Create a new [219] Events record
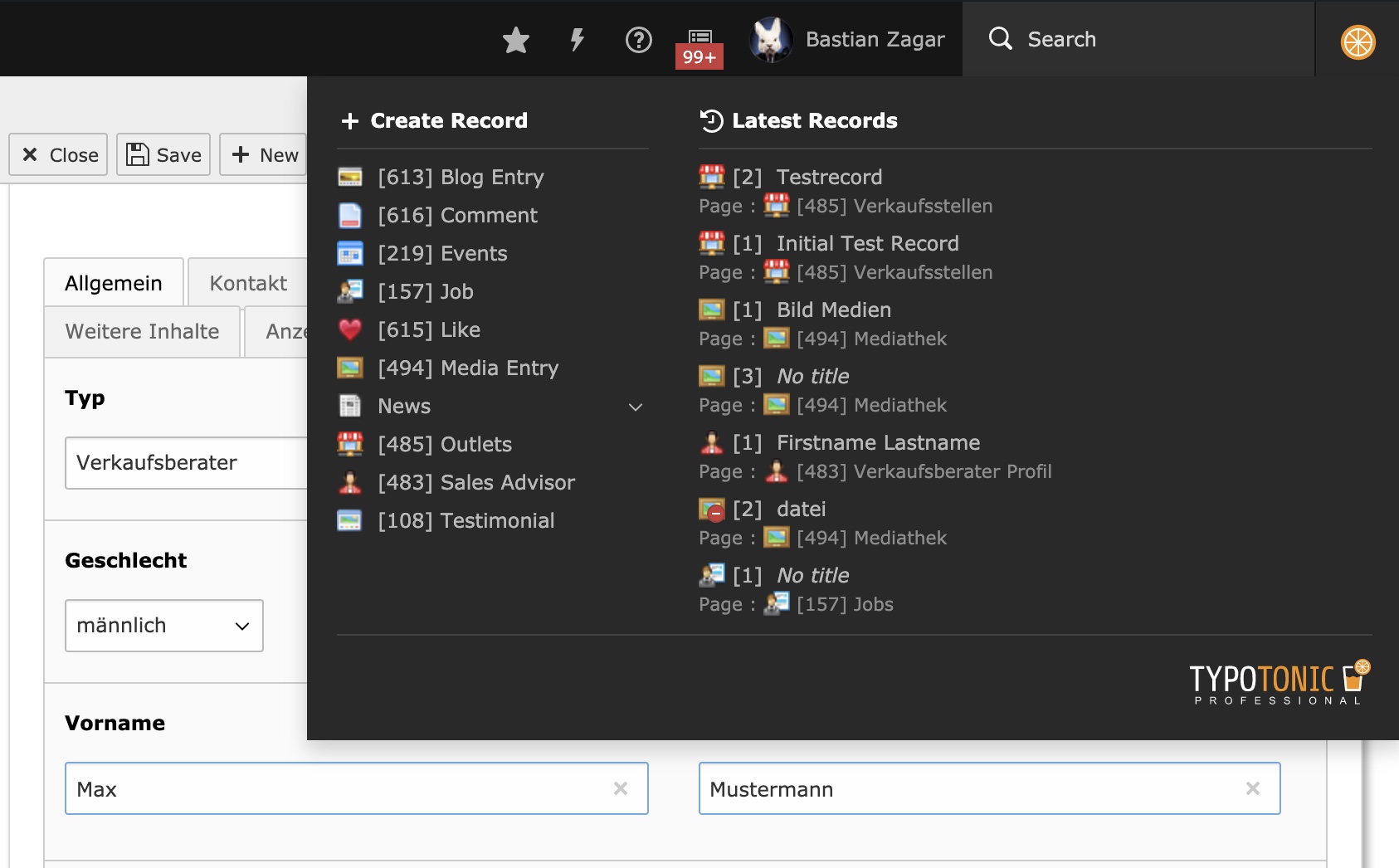The image size is (1399, 868). click(x=442, y=253)
